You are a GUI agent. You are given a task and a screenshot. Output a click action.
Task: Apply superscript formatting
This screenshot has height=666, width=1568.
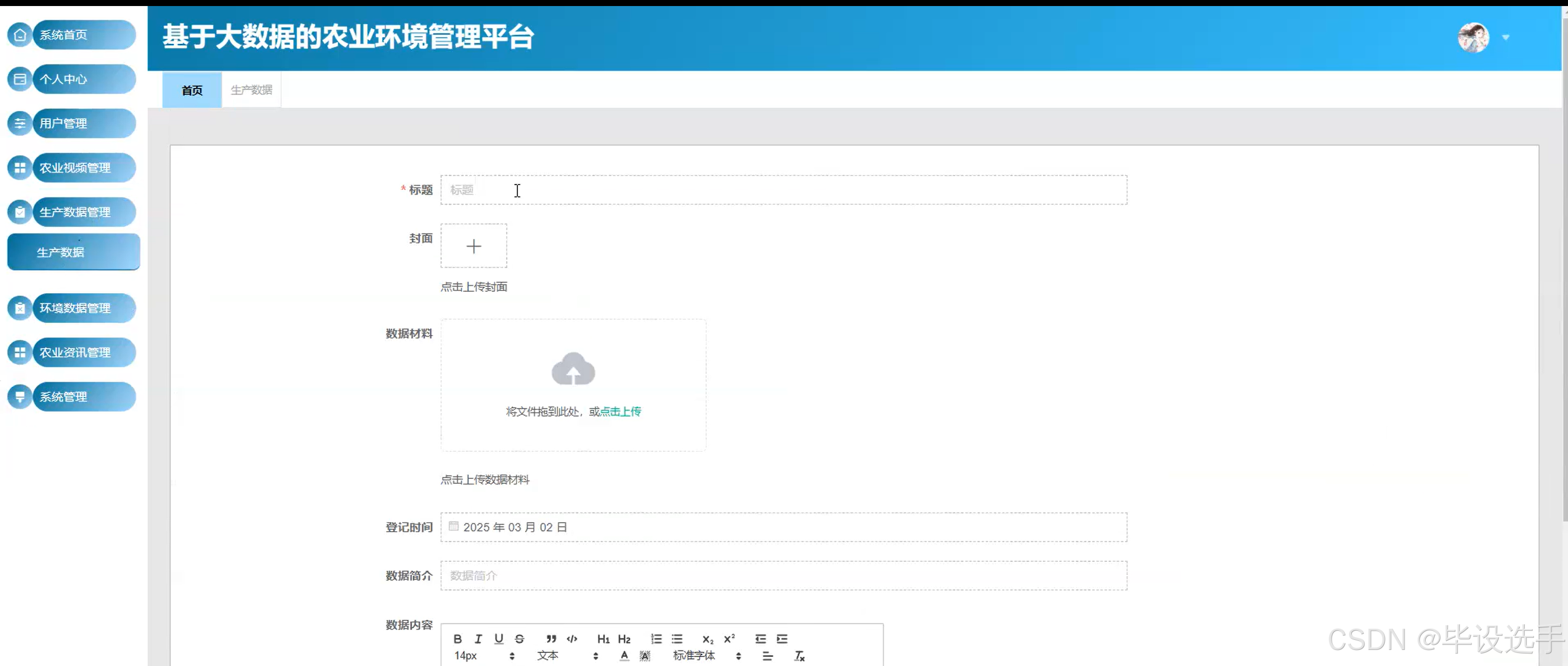[729, 639]
